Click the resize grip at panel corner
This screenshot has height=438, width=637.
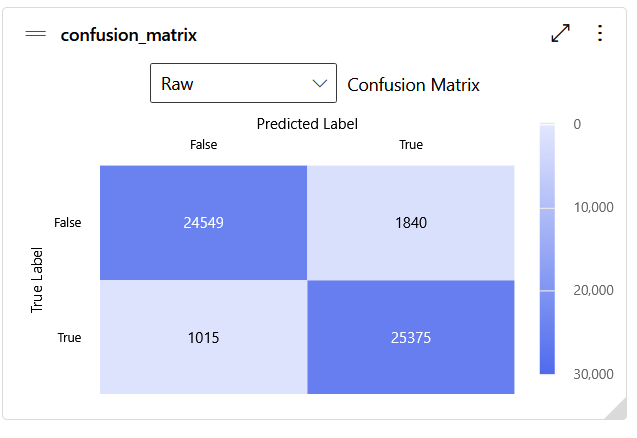[x=617, y=409]
